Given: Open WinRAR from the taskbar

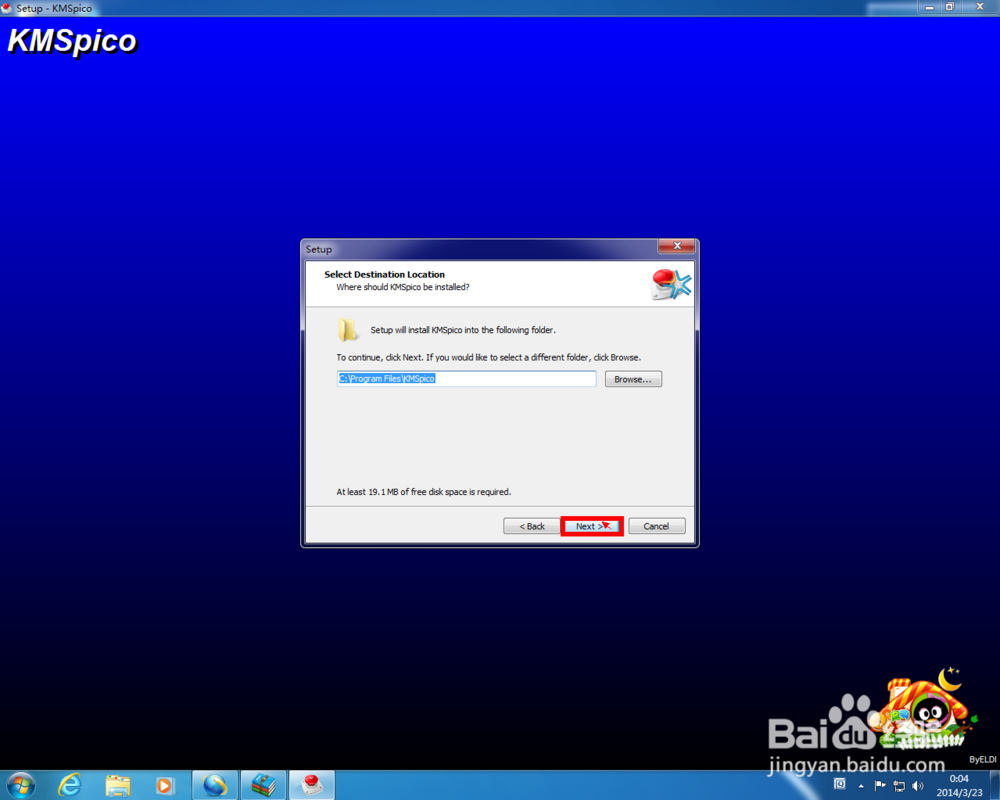Looking at the screenshot, I should (262, 786).
